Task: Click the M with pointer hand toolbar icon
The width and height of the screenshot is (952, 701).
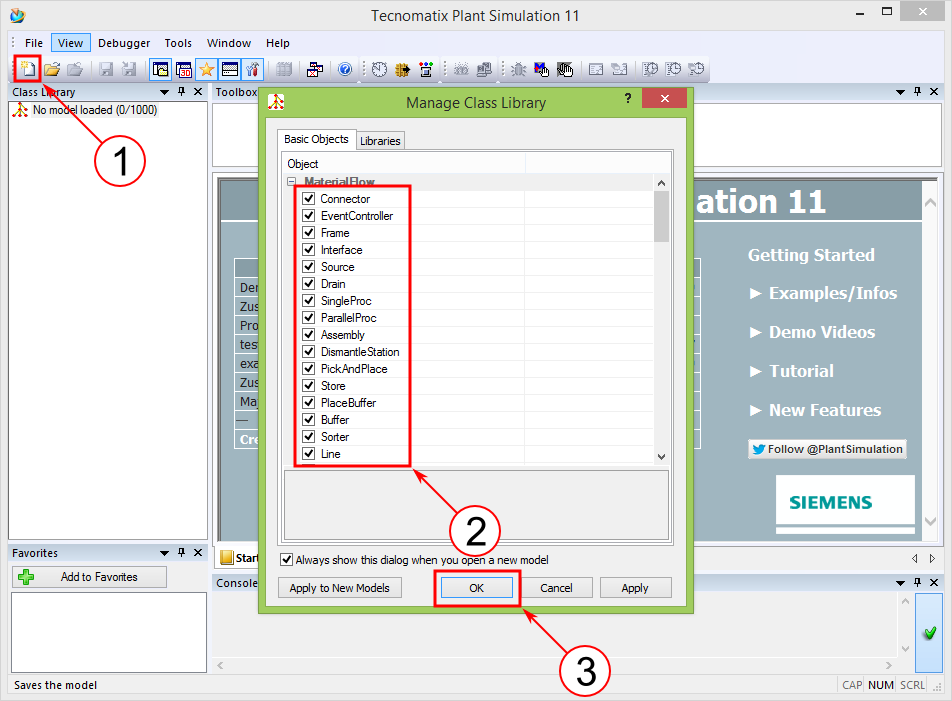Action: pyautogui.click(x=542, y=69)
